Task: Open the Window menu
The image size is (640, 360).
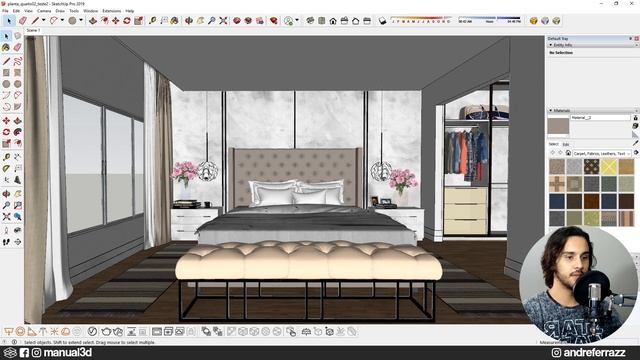Action: [91, 11]
